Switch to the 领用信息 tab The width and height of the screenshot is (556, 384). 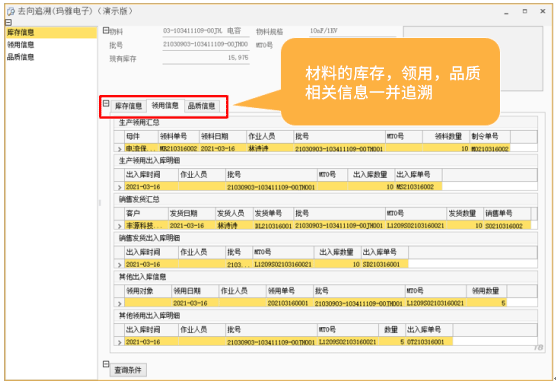pyautogui.click(x=165, y=105)
